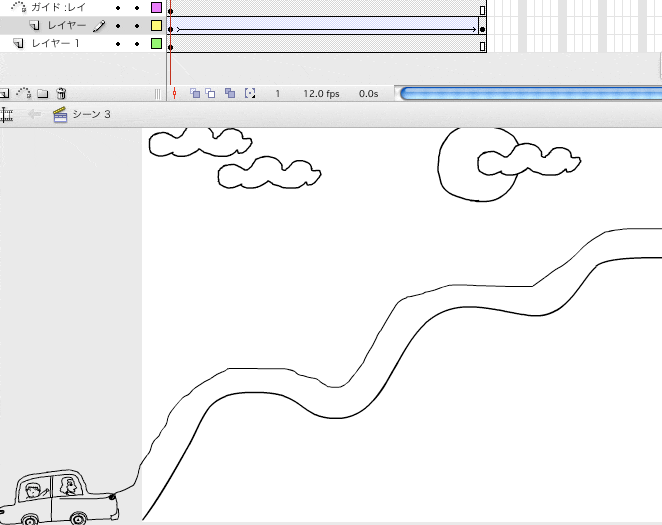Select the ガイド:レイ layer name
662x525 pixels.
58,7
